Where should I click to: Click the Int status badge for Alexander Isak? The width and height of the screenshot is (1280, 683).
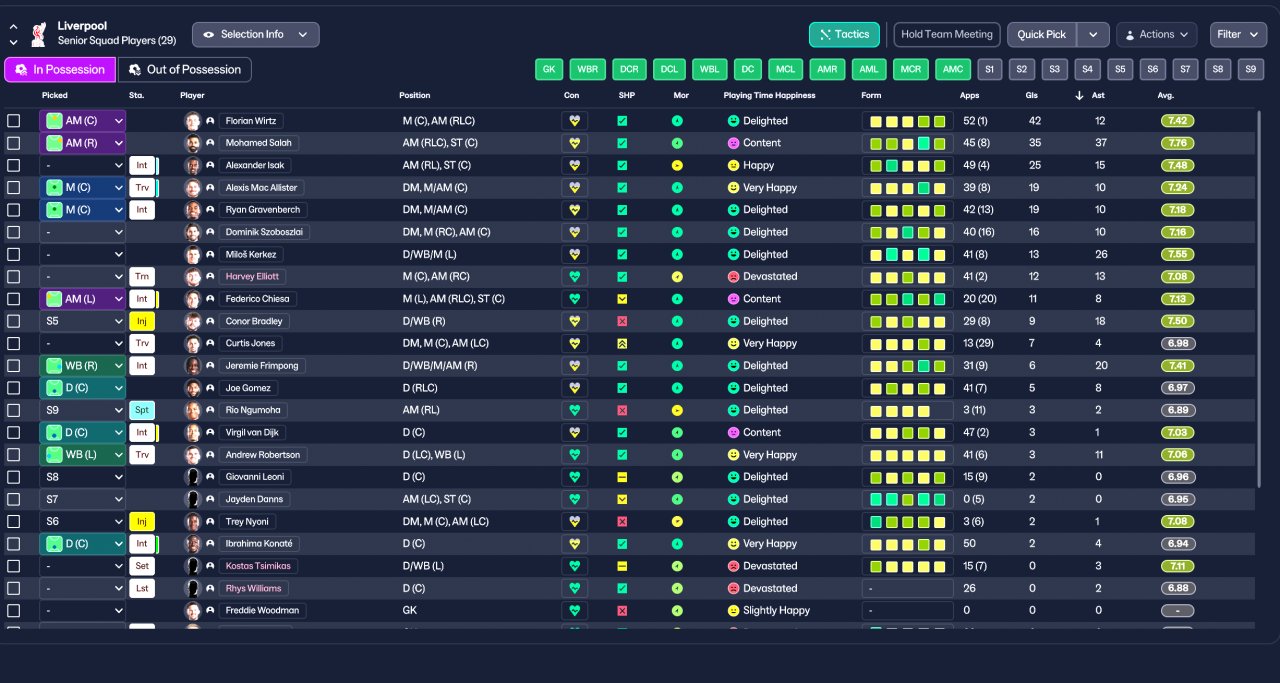click(142, 165)
